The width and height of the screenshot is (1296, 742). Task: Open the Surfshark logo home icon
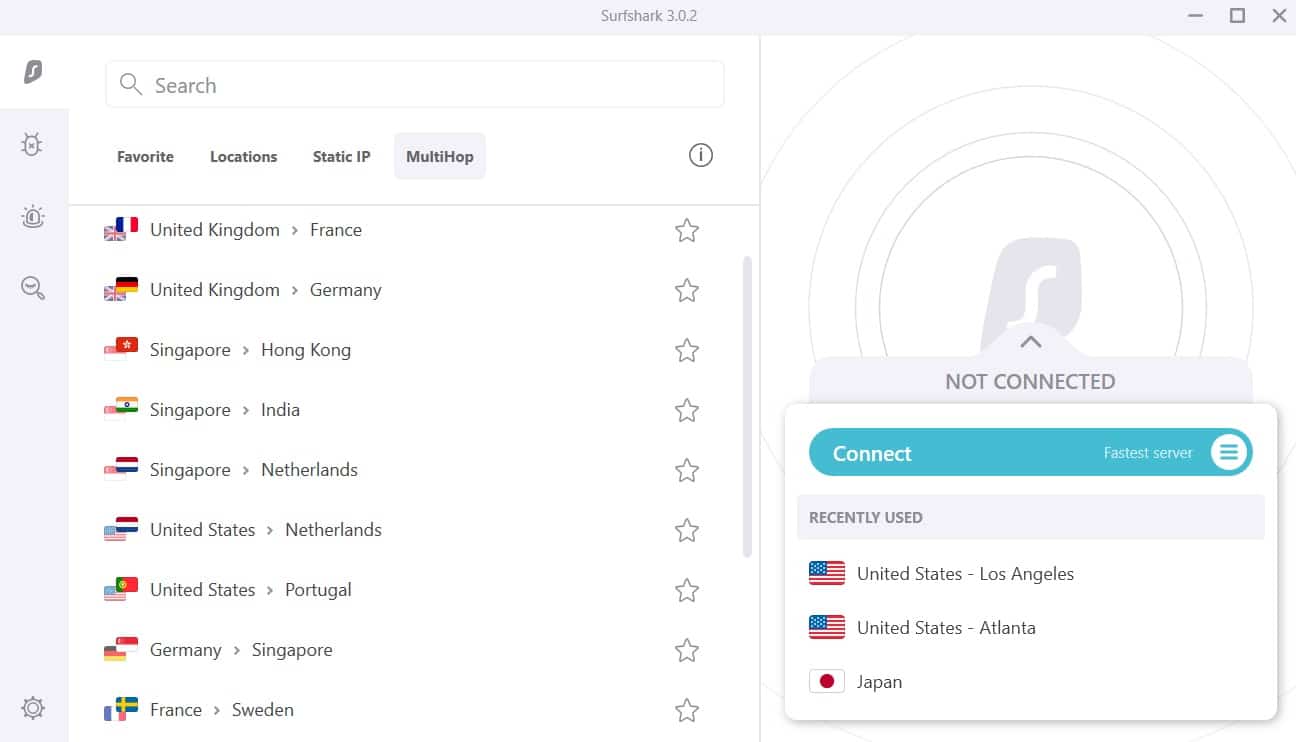[33, 72]
